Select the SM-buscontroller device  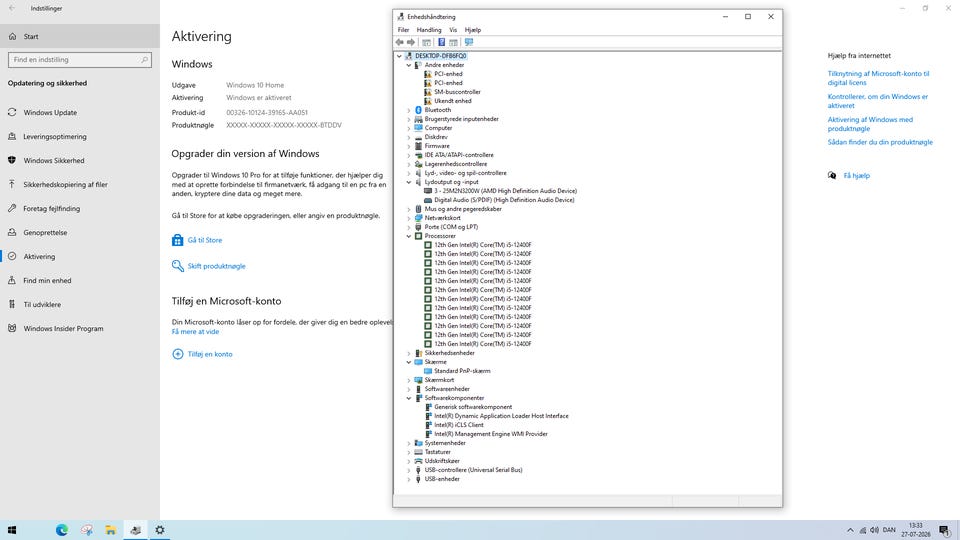[457, 92]
